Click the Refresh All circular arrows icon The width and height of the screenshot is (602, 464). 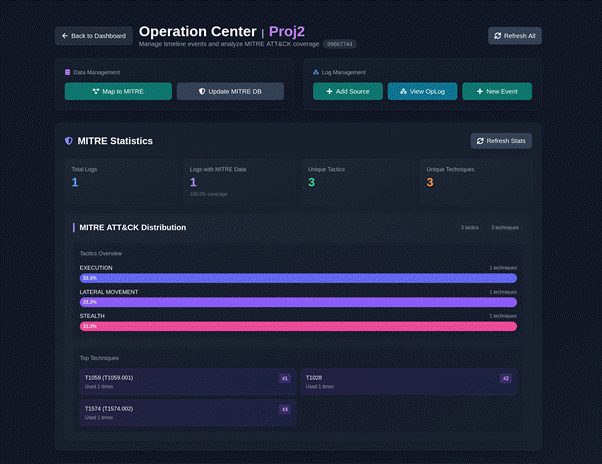[x=498, y=36]
